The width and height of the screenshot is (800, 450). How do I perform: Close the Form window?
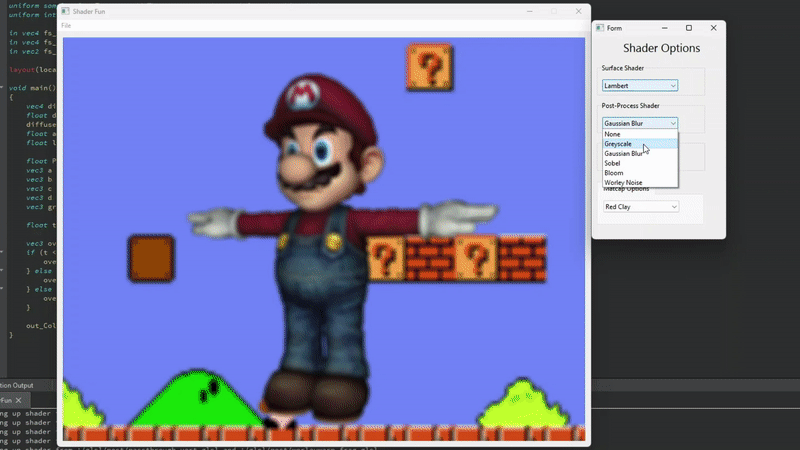tap(713, 28)
